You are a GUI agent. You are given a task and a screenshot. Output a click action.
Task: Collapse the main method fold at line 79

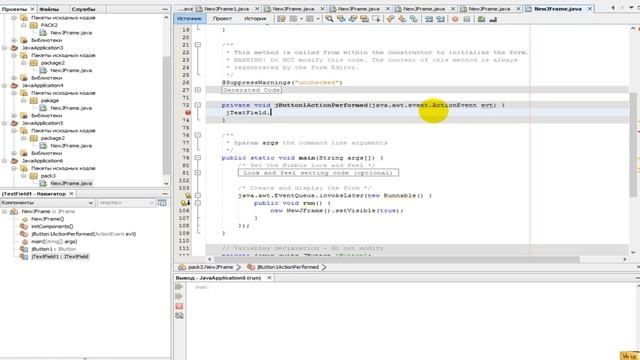pos(198,158)
